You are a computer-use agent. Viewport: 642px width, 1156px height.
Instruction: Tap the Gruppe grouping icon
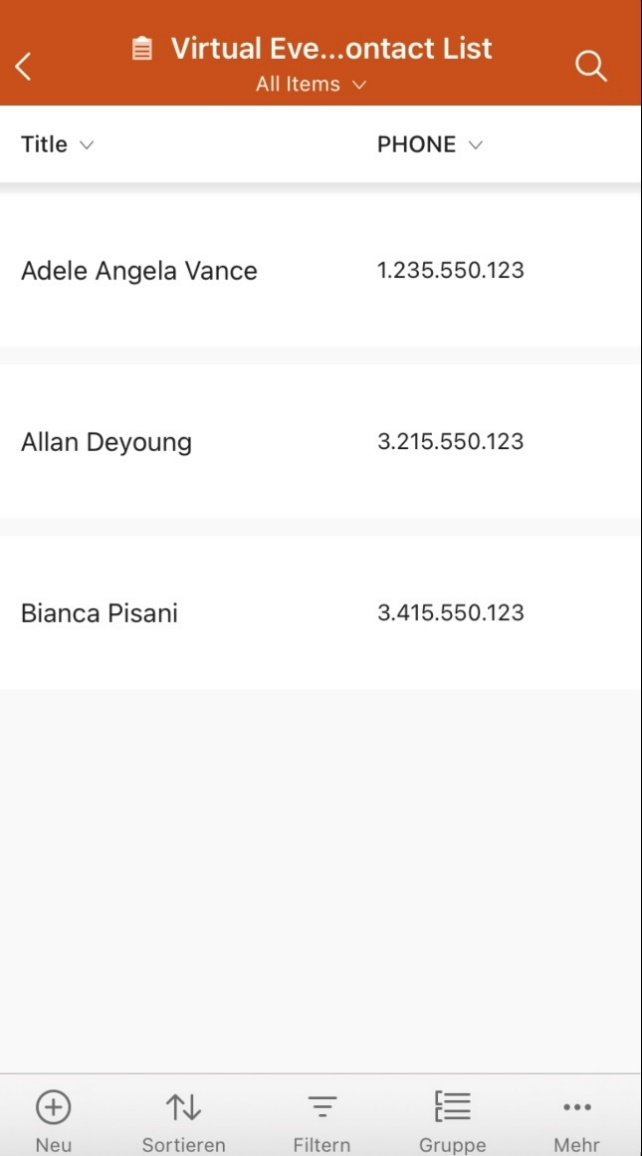(x=452, y=1107)
